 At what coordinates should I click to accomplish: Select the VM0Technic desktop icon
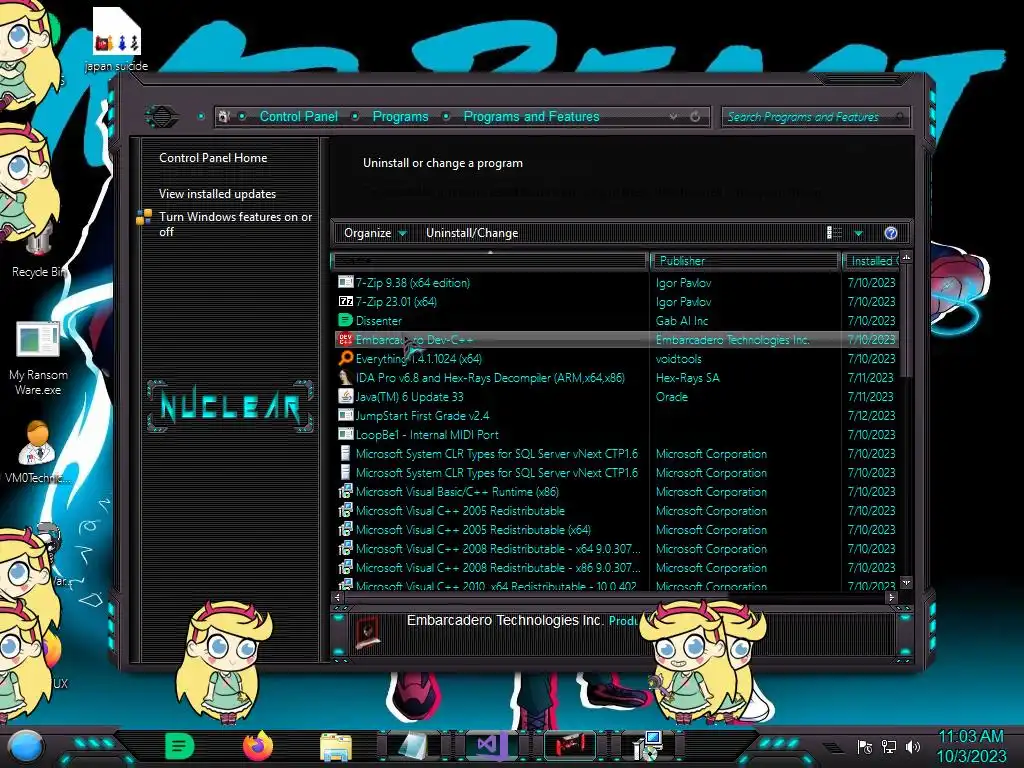point(37,451)
